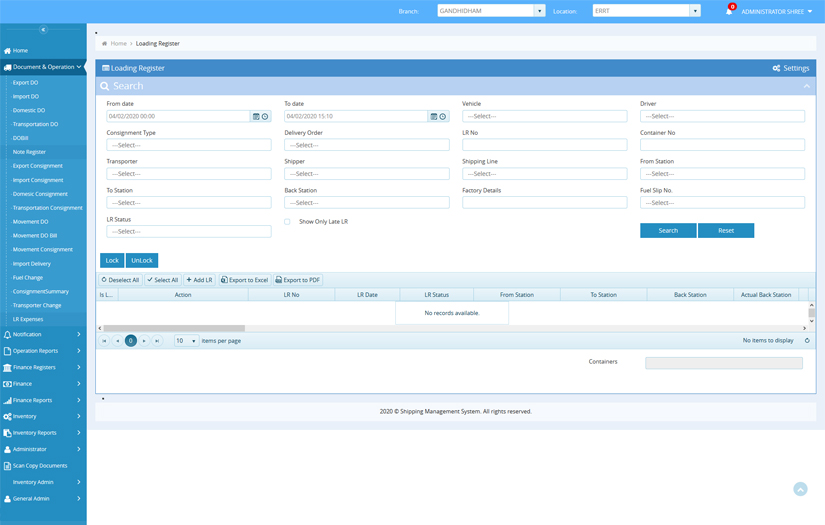This screenshot has height=525, width=825.
Task: Click Add LR toolbar button
Action: pos(199,280)
